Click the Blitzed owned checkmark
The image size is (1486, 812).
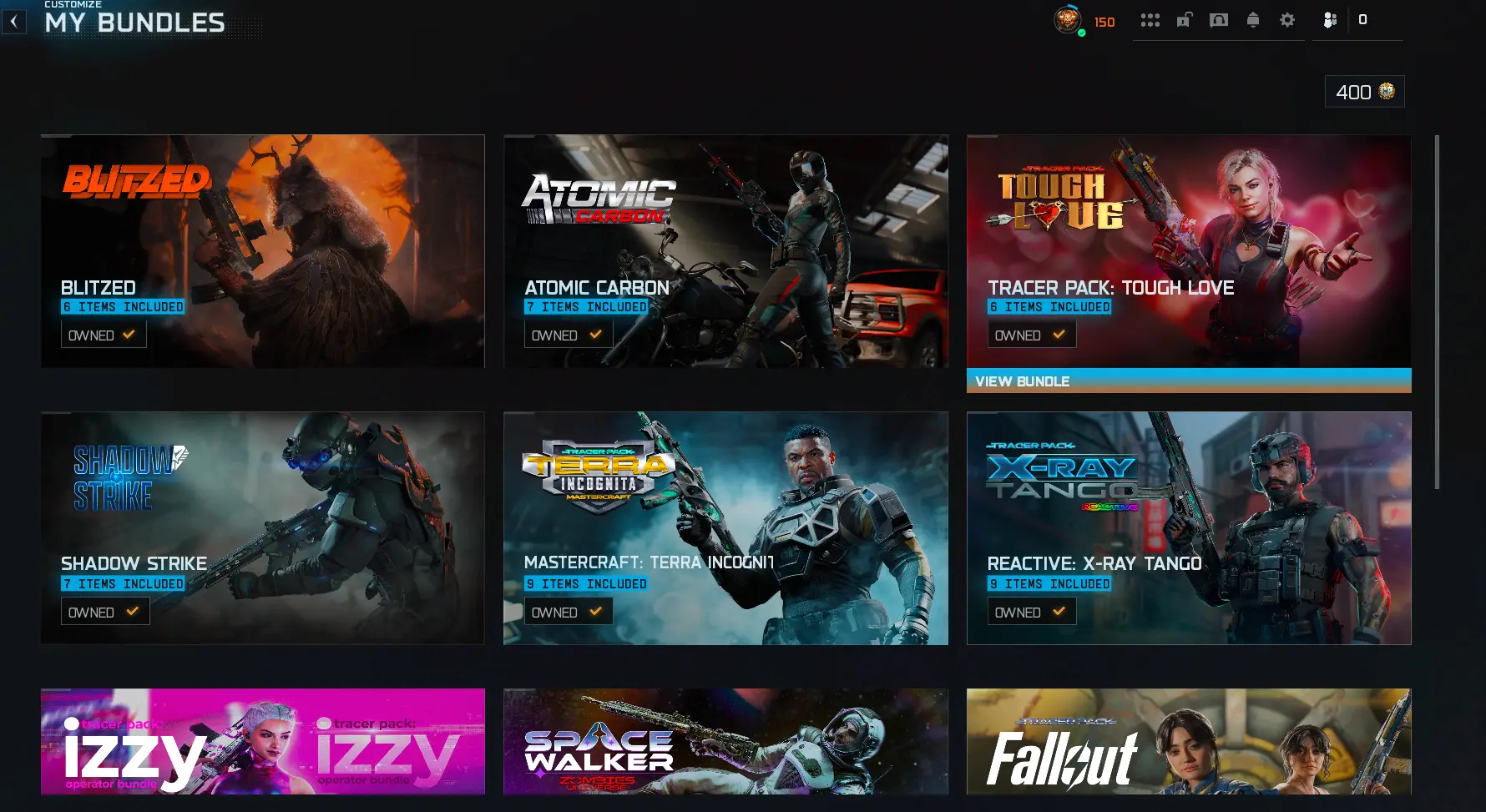coord(129,335)
